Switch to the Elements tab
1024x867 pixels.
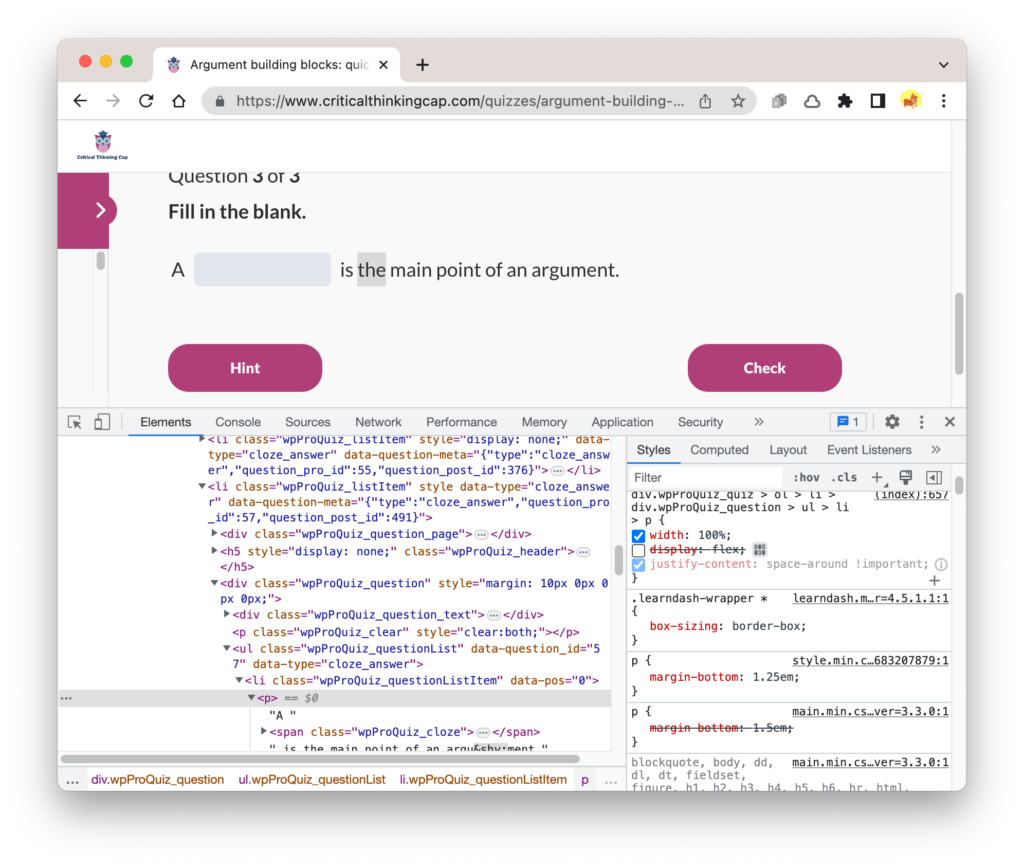coord(166,422)
